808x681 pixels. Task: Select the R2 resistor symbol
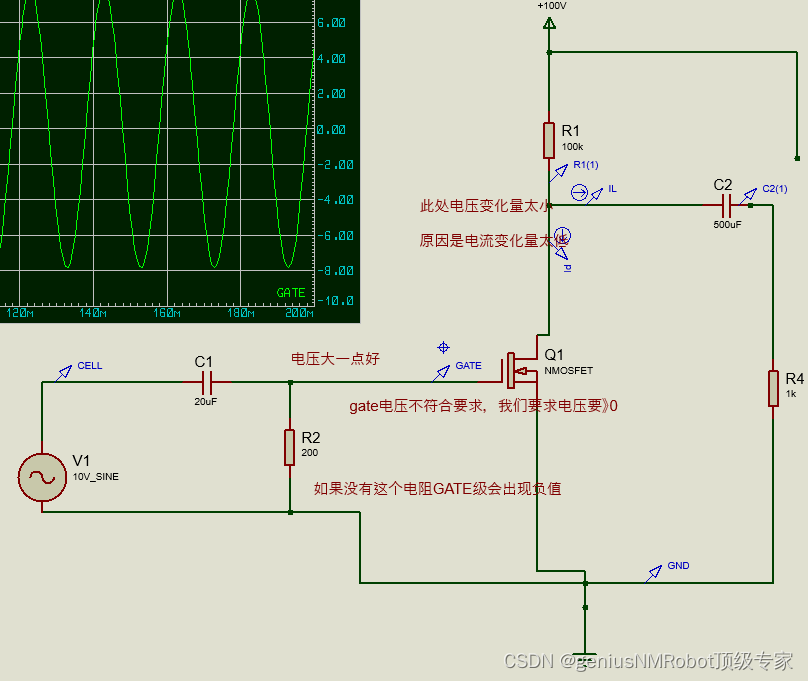(x=290, y=447)
